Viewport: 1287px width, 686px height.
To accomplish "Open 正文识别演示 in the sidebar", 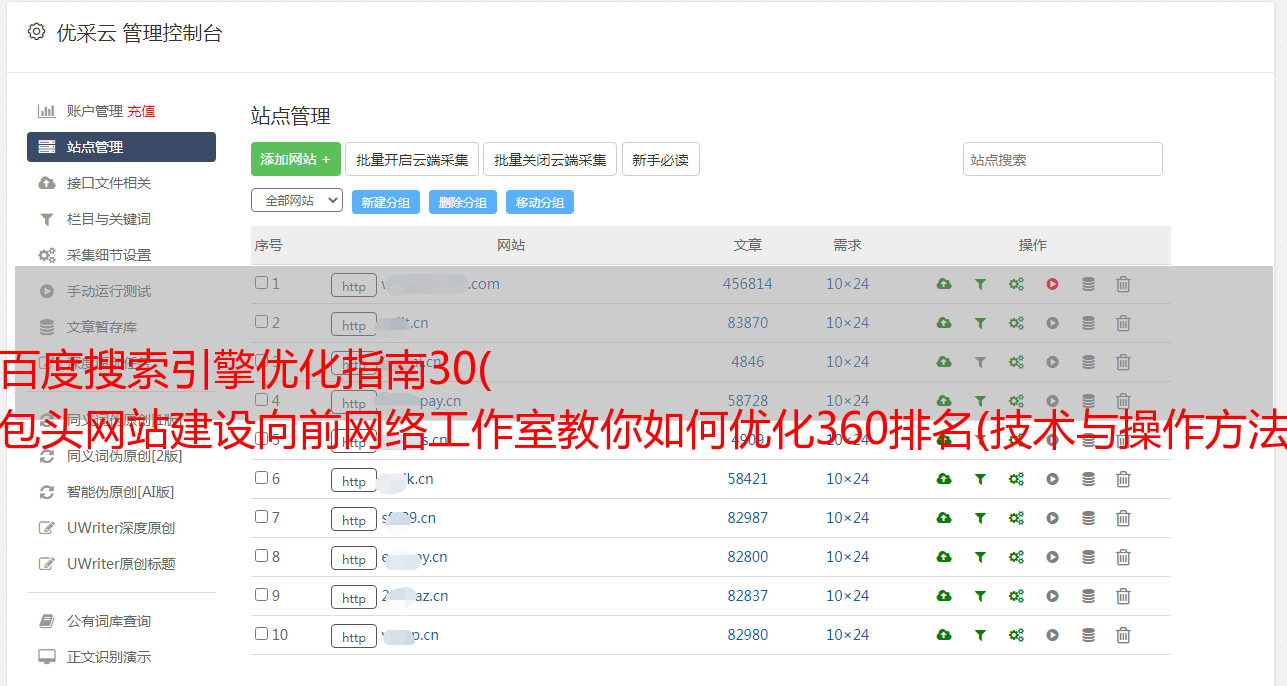I will coord(109,657).
